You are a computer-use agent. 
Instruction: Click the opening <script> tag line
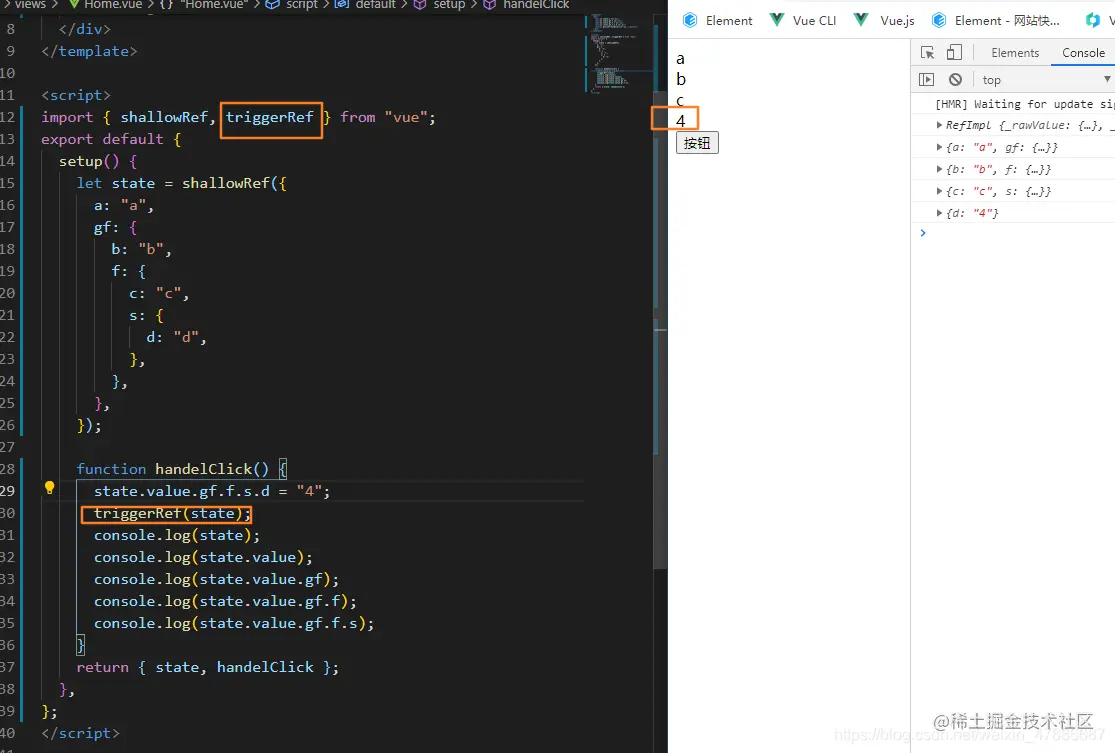click(x=76, y=95)
